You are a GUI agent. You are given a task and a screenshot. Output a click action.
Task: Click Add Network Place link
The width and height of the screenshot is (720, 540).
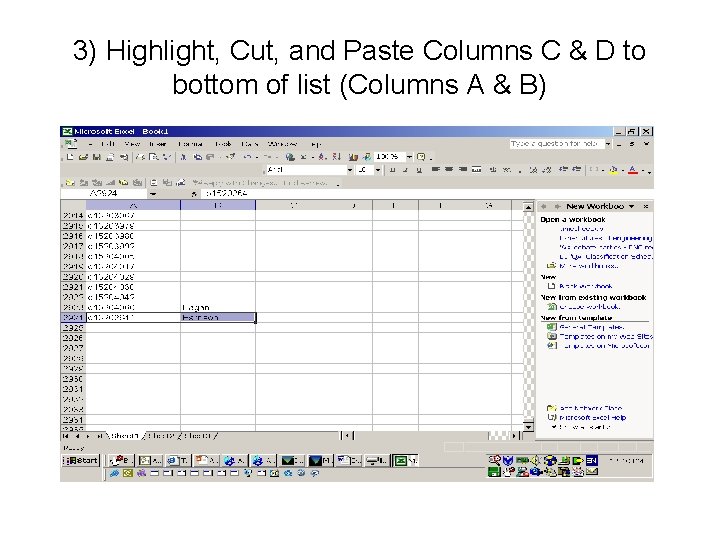(x=591, y=408)
